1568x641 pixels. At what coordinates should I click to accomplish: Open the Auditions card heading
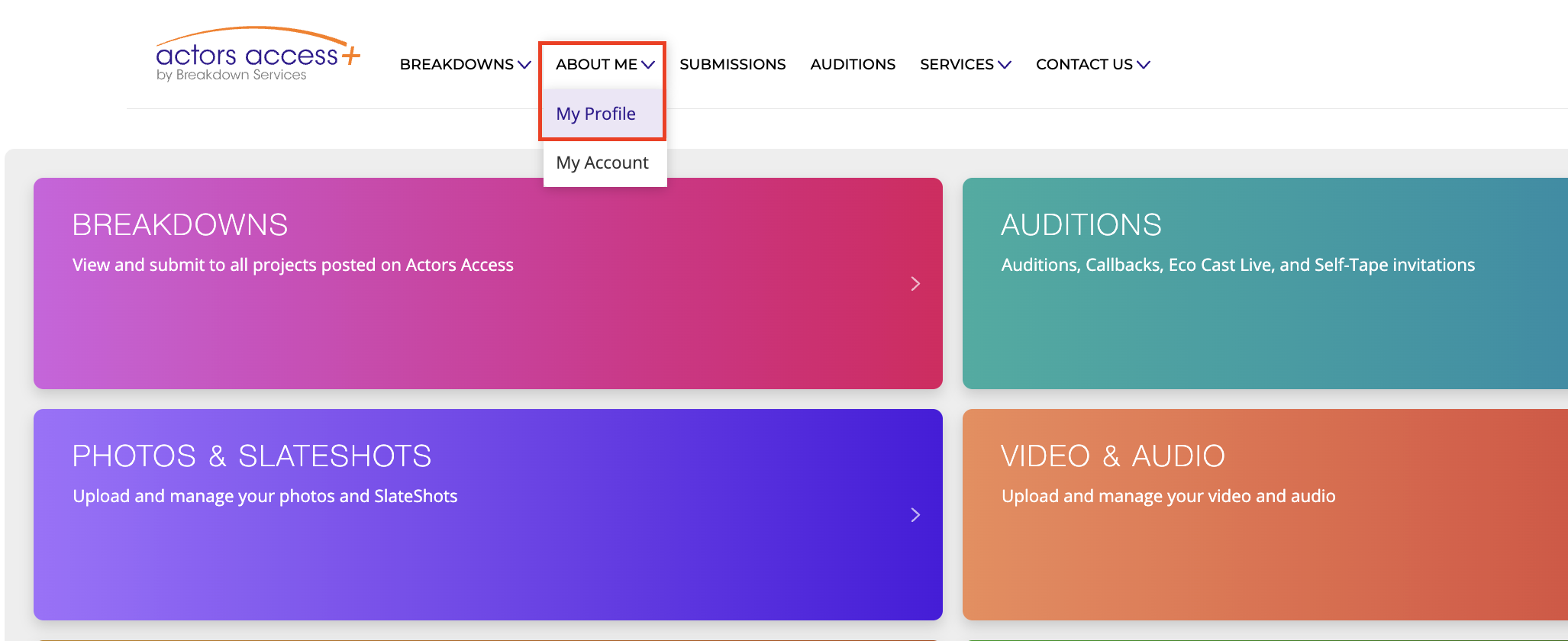(1081, 225)
